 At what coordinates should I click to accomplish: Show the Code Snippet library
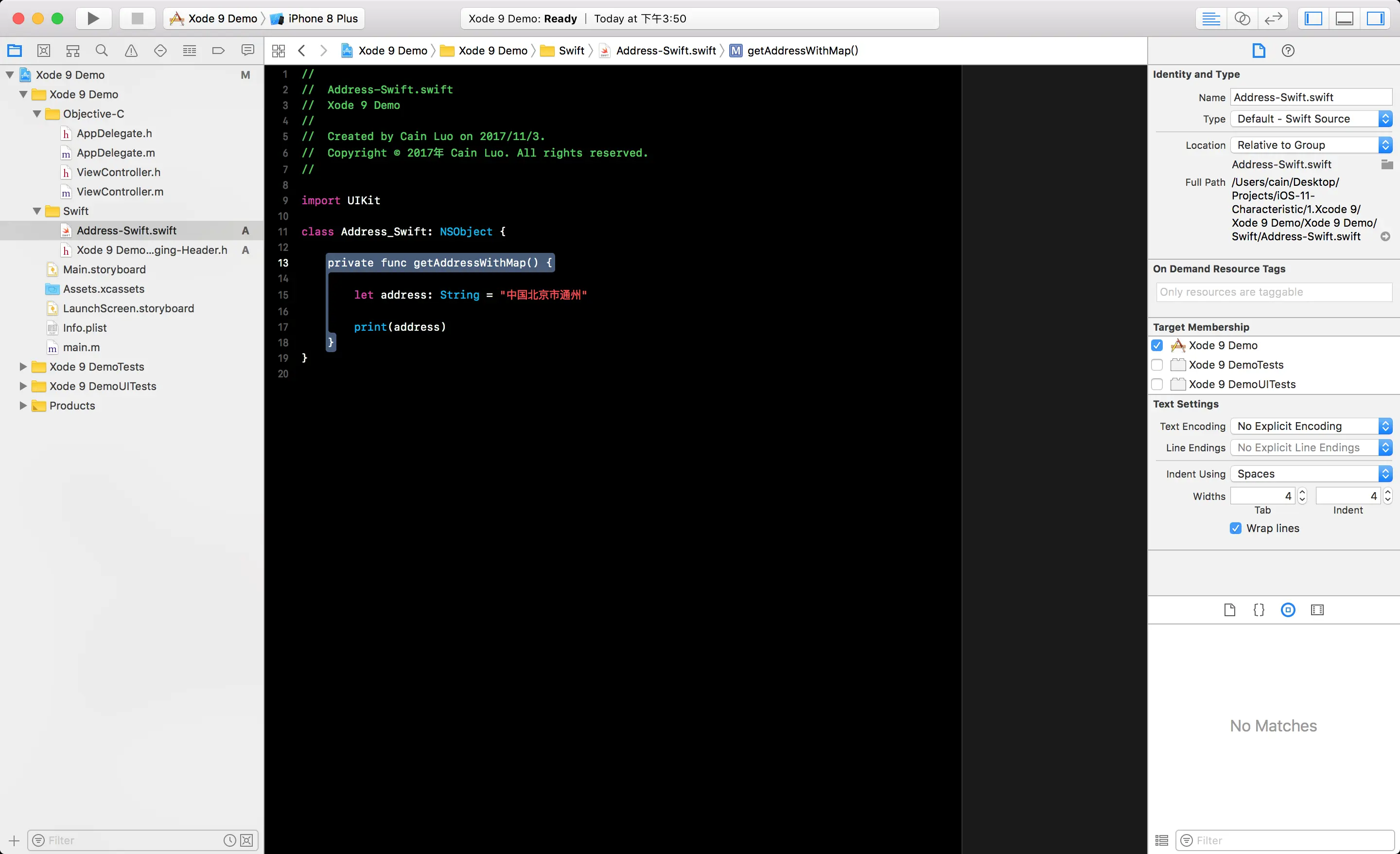tap(1259, 610)
